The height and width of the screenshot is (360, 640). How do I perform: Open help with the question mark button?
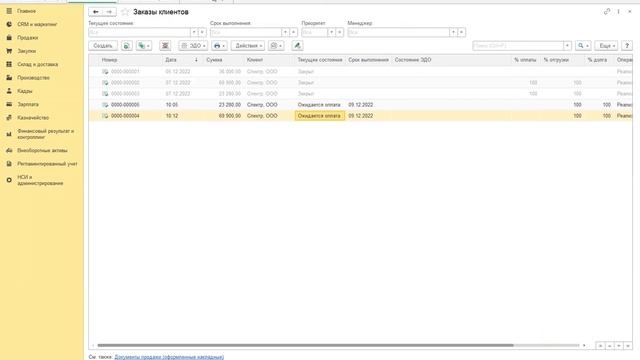627,46
